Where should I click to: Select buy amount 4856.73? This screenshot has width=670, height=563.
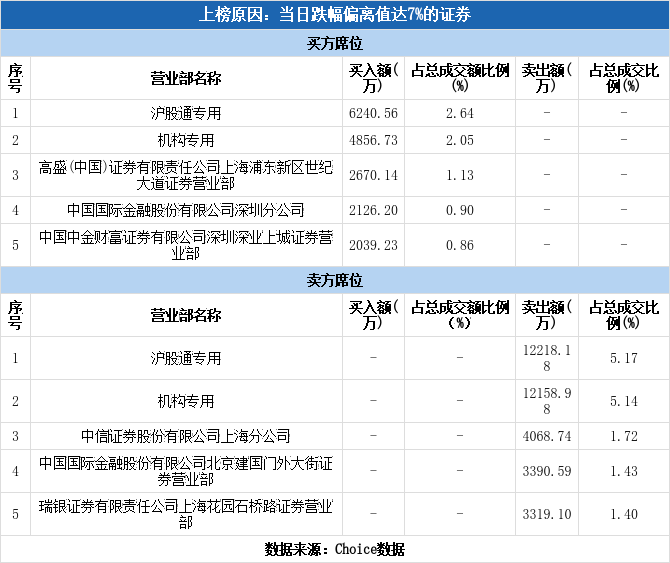click(x=373, y=140)
